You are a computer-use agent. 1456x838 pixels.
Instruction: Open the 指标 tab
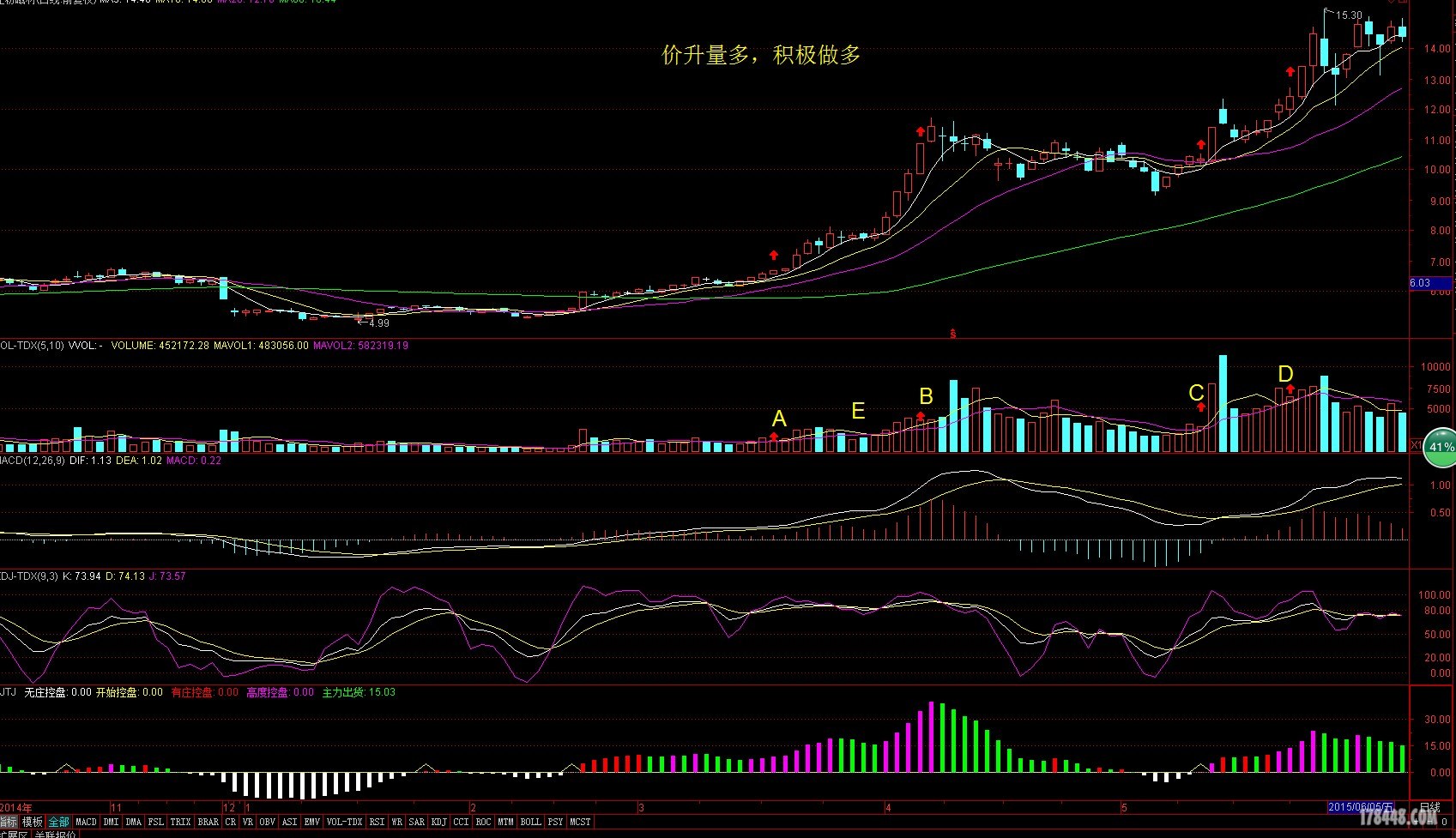point(8,822)
